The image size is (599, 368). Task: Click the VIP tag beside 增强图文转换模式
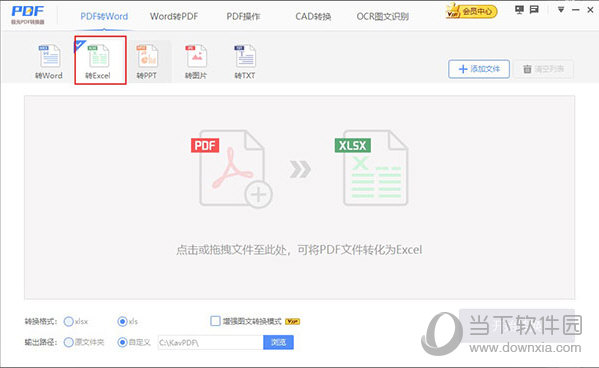coord(292,322)
